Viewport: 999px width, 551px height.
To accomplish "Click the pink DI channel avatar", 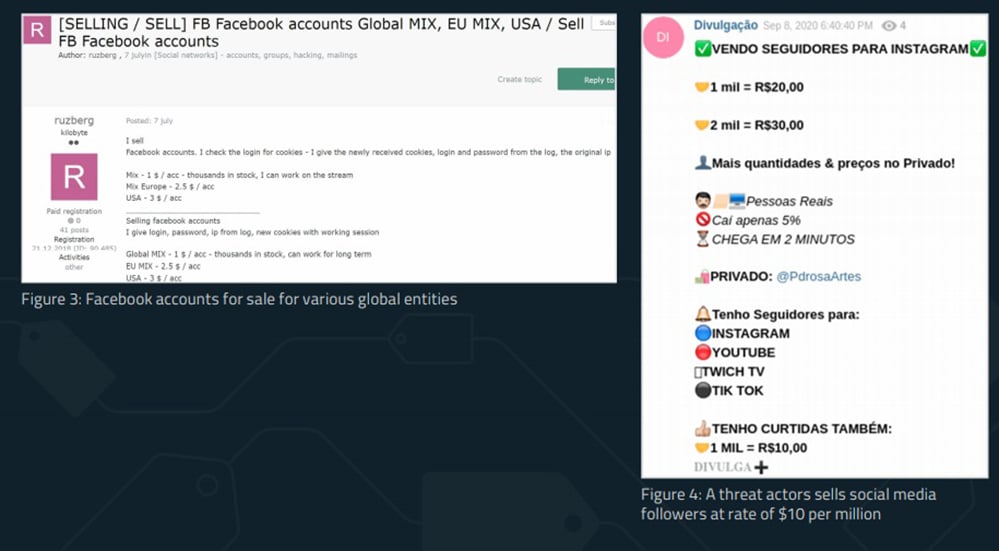I will coord(663,38).
